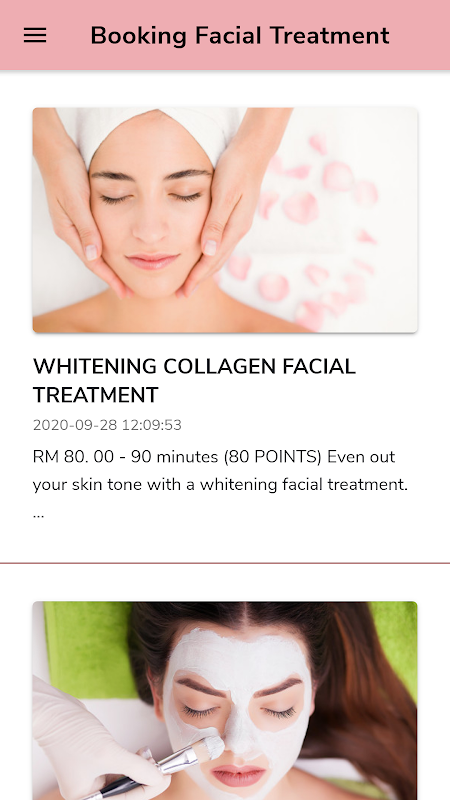450x800 pixels.
Task: Tap the Booking Facial Treatment header title
Action: 240,36
